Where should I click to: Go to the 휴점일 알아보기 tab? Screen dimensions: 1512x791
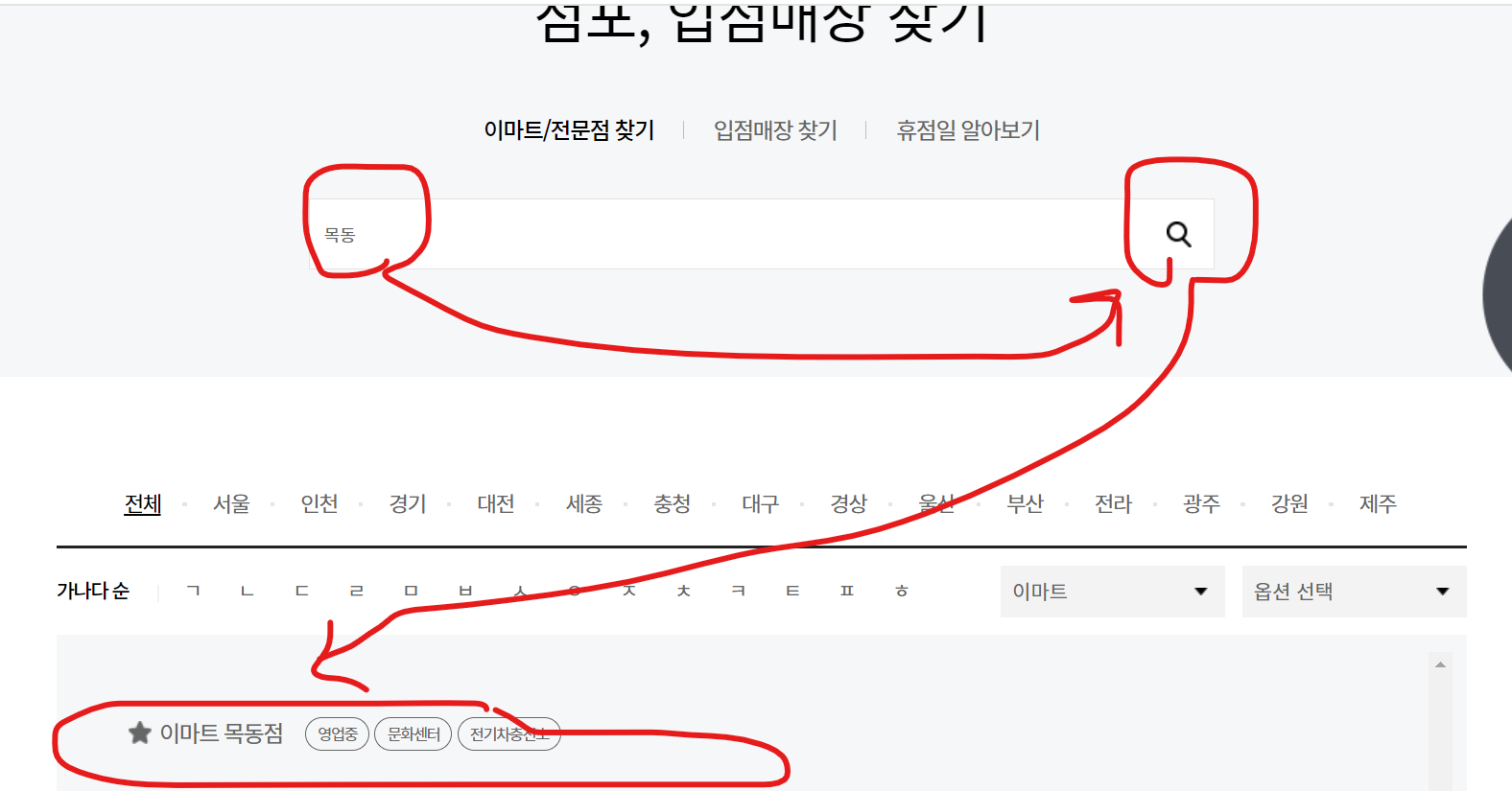(968, 130)
